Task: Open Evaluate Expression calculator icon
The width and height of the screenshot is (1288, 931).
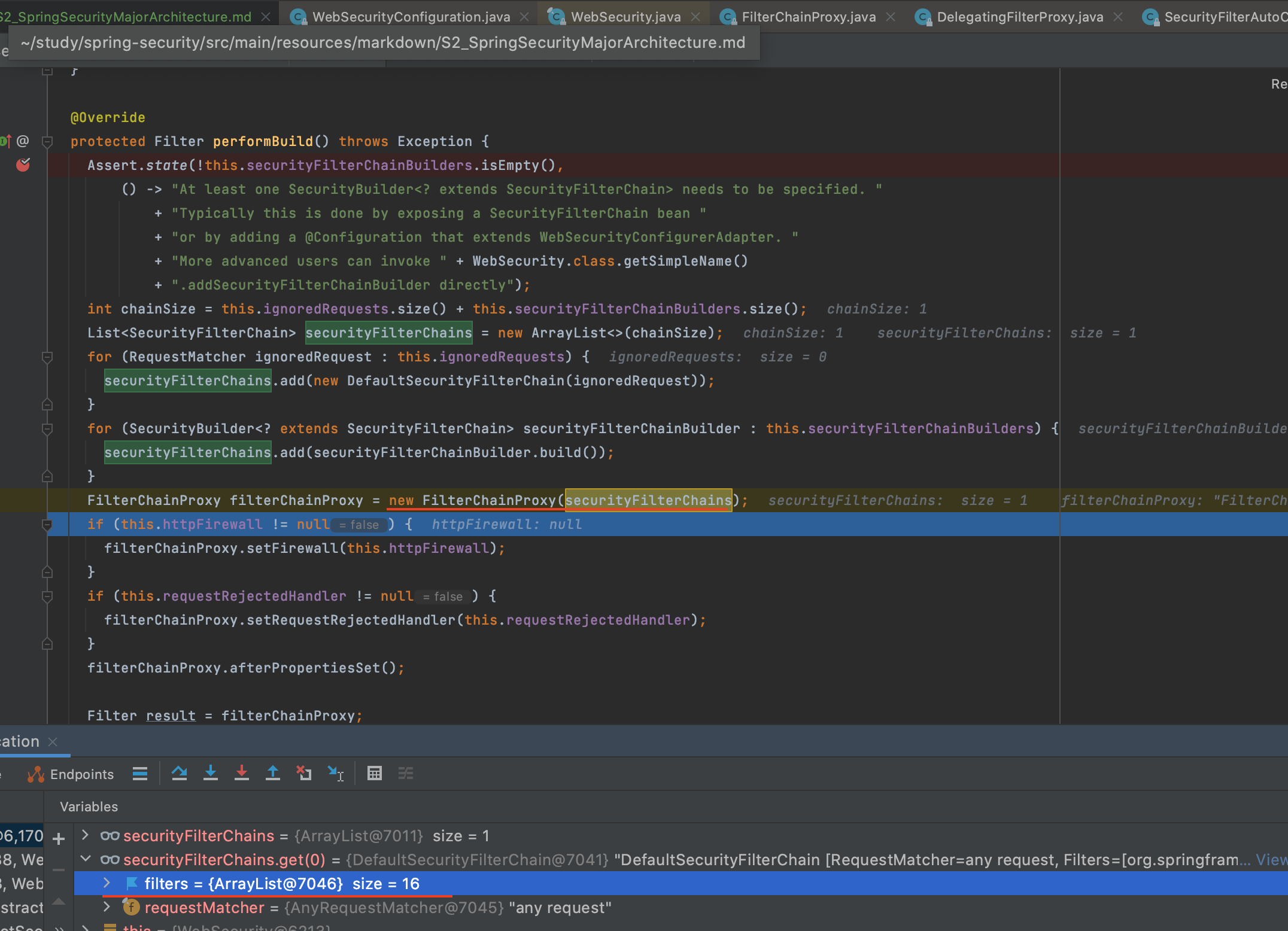Action: tap(375, 773)
